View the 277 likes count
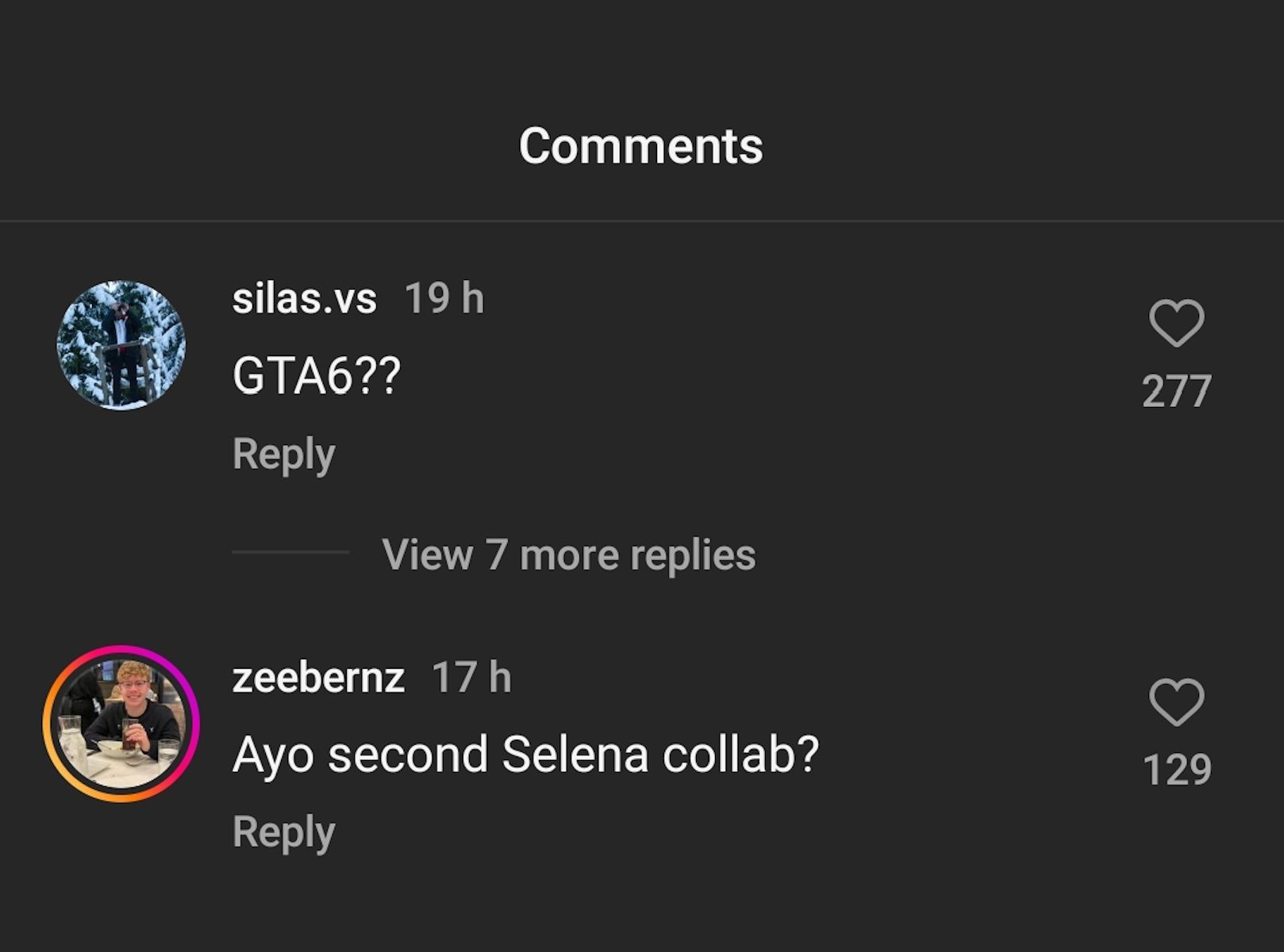Image resolution: width=1284 pixels, height=952 pixels. tap(1176, 391)
